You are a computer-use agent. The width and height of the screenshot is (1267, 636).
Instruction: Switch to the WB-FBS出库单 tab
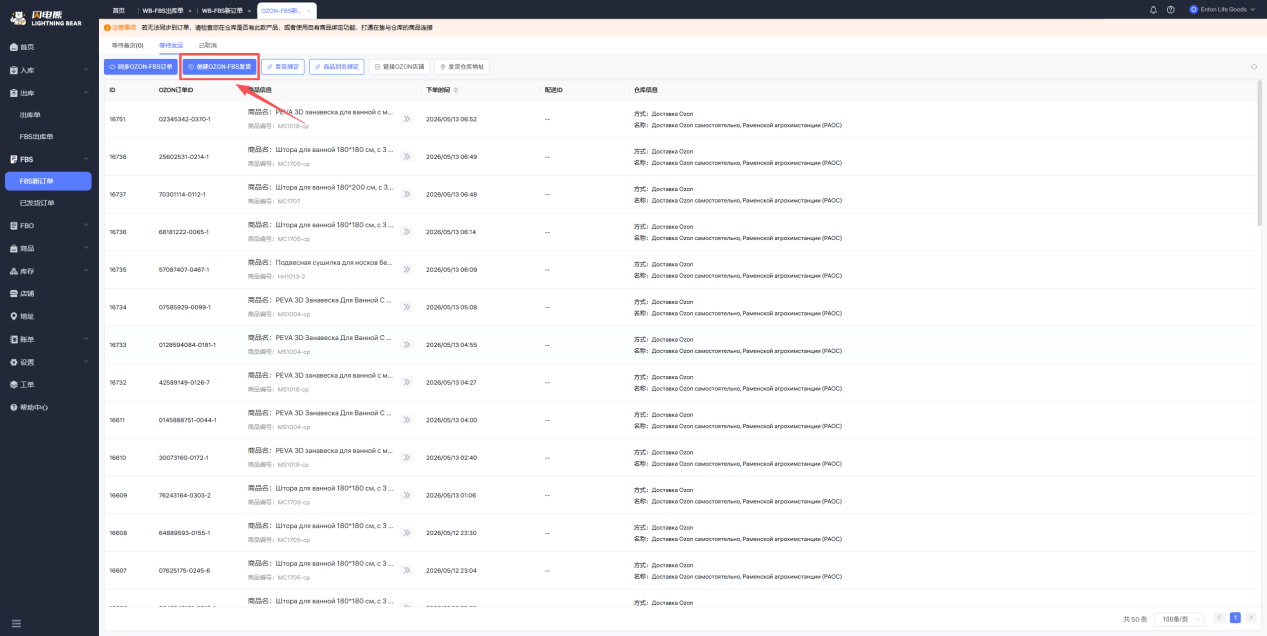coord(165,10)
